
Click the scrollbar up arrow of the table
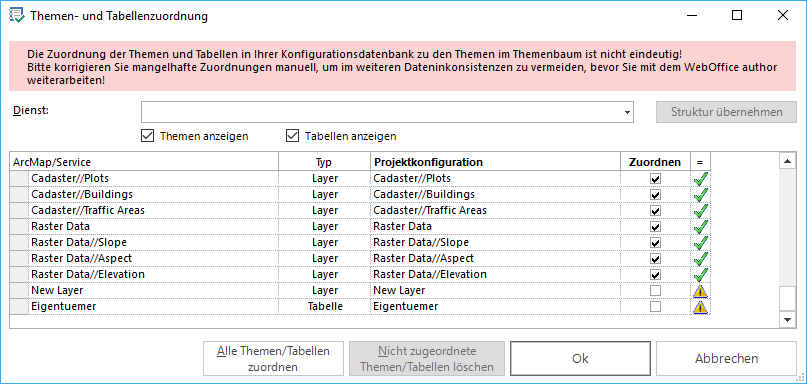[787, 162]
